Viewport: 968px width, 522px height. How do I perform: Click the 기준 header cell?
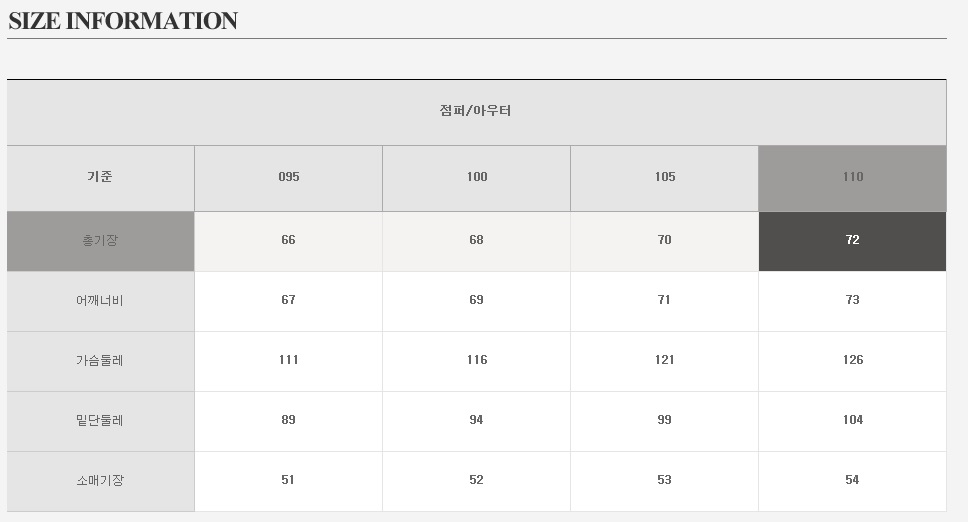[x=100, y=177]
